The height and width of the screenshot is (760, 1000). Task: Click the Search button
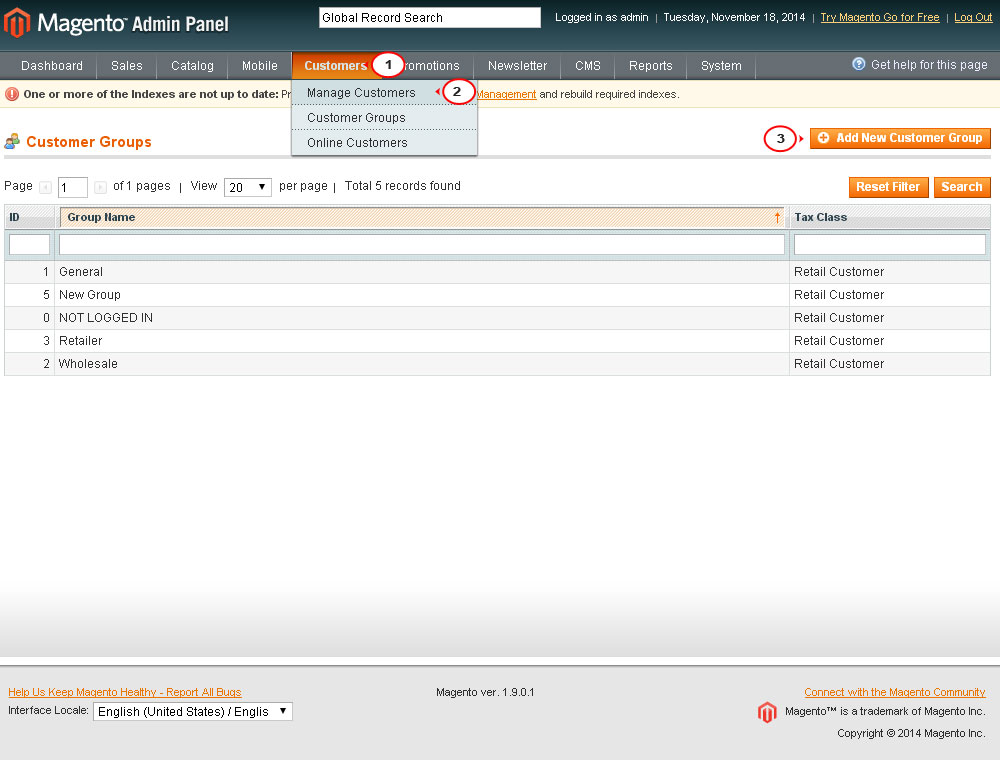tap(962, 187)
